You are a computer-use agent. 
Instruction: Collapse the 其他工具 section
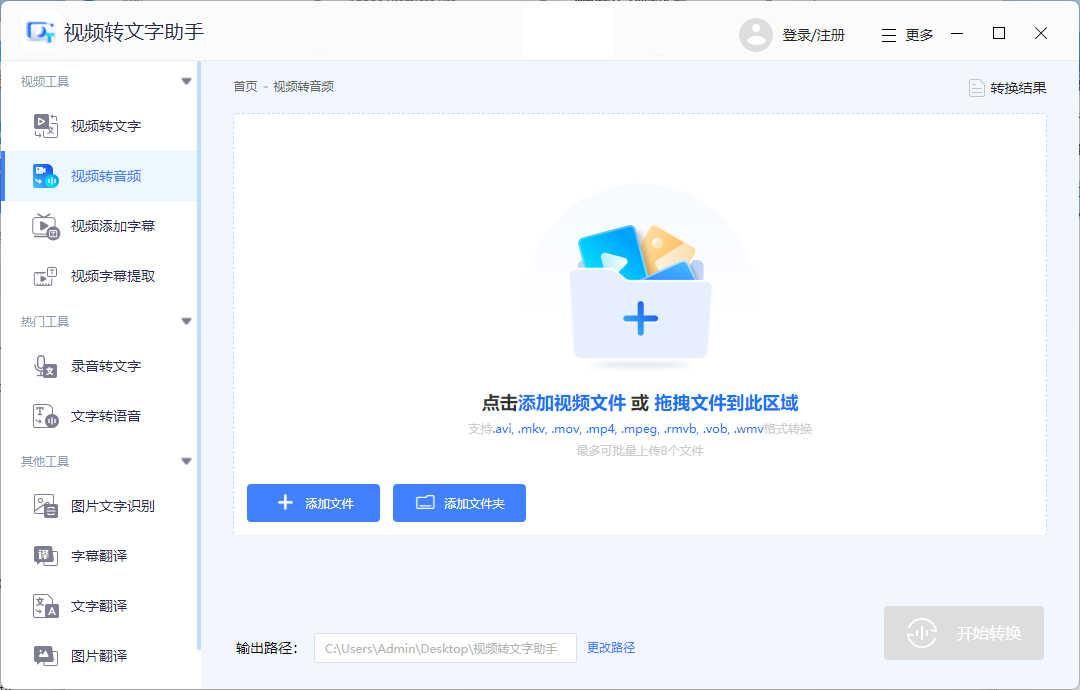point(186,461)
